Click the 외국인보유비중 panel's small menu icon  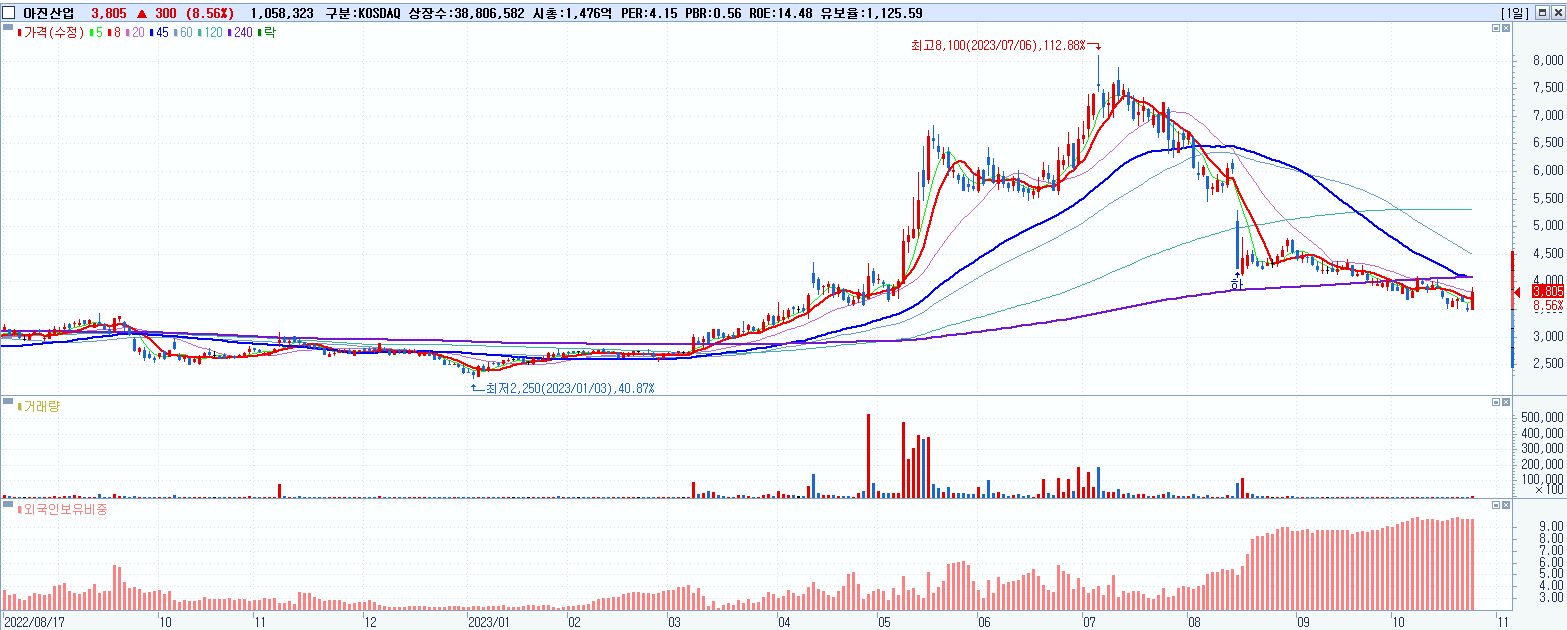6,506
